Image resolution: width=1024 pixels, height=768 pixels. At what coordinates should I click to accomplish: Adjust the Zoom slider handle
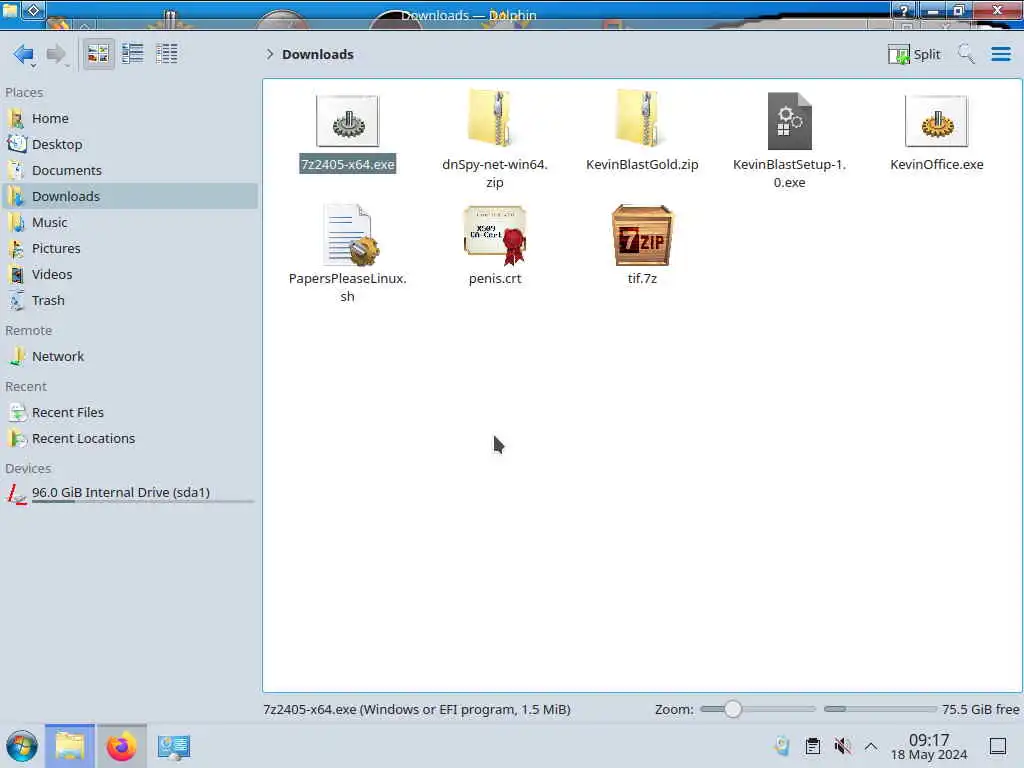[732, 709]
